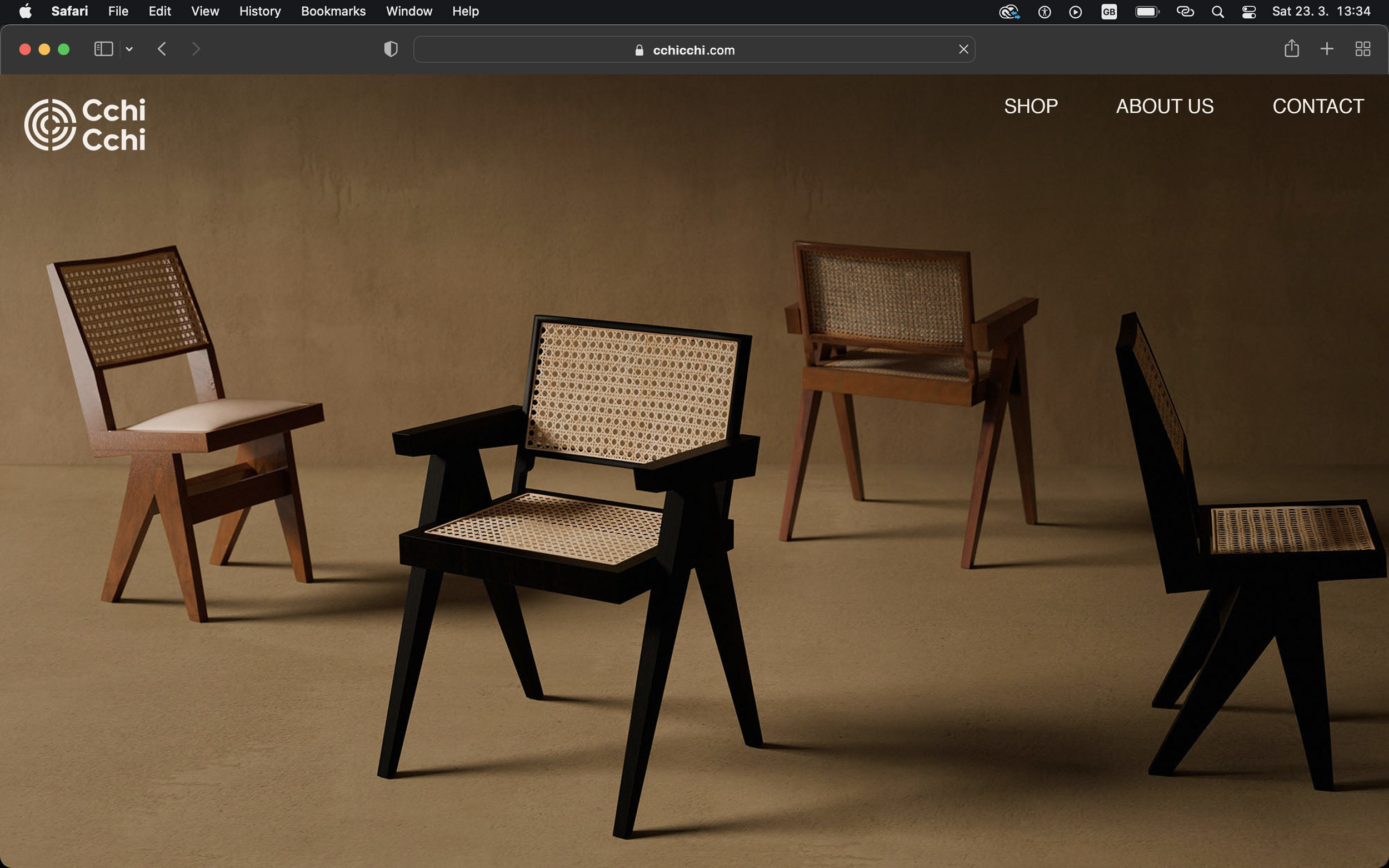Click the cchicchi.com address bar

pos(693,50)
